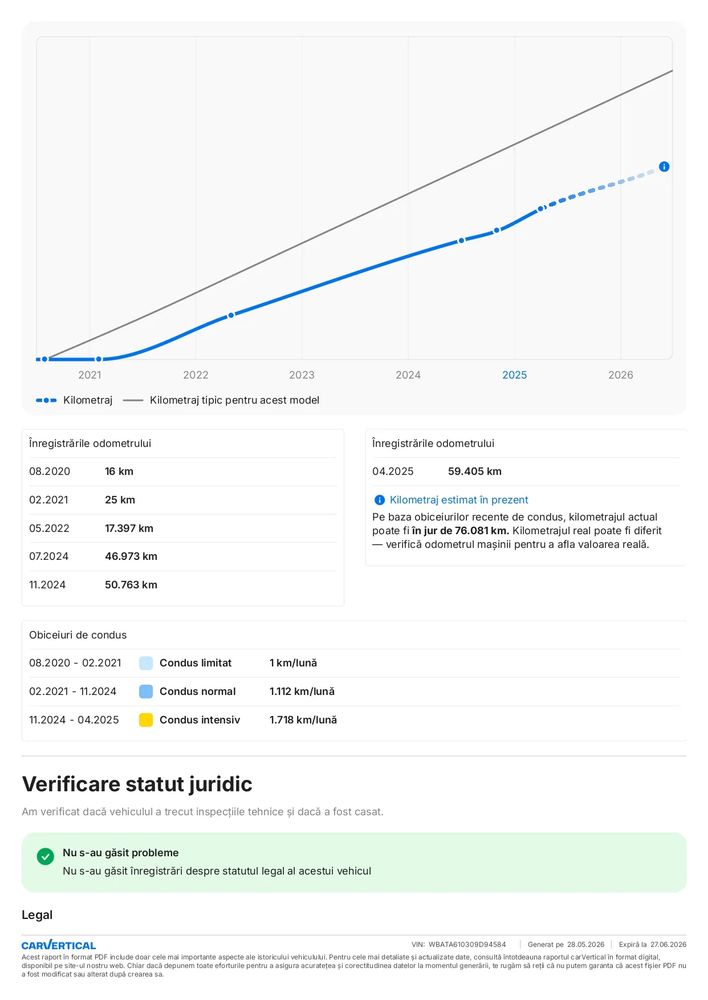
Task: Click the 04.2025 data point on chart
Action: point(541,209)
